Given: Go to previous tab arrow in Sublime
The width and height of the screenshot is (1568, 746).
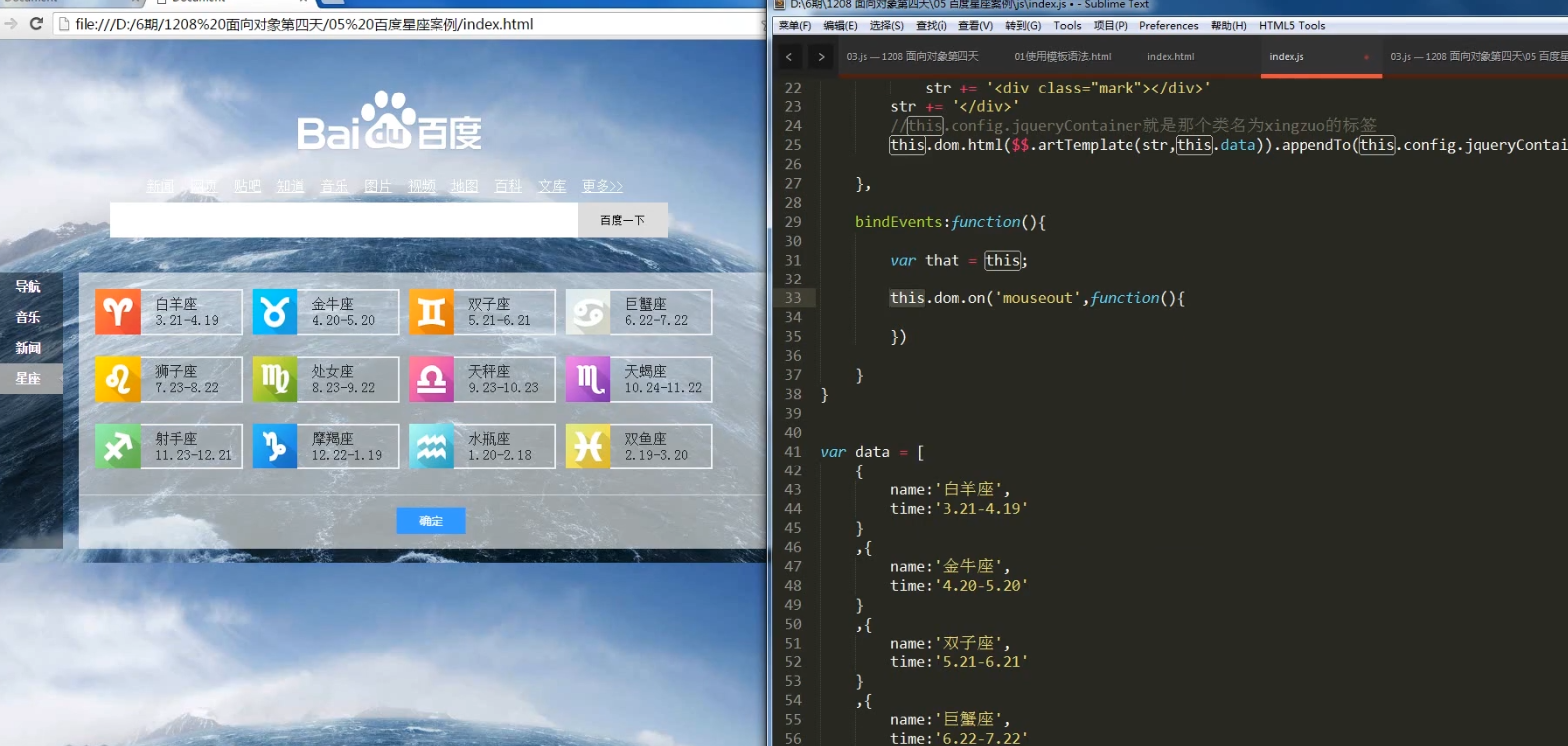Looking at the screenshot, I should (789, 57).
